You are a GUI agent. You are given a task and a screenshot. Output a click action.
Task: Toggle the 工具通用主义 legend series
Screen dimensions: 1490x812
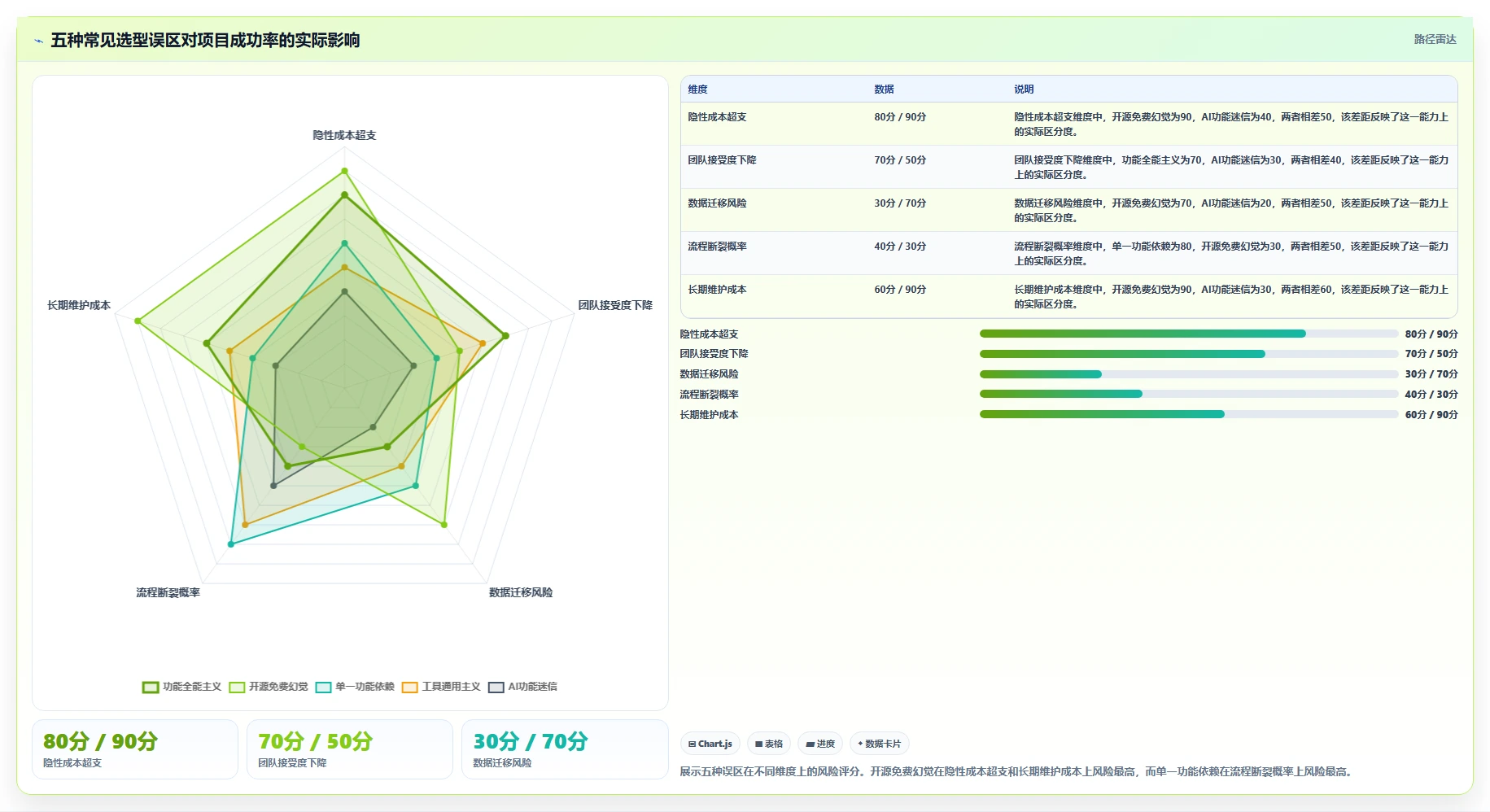(441, 687)
